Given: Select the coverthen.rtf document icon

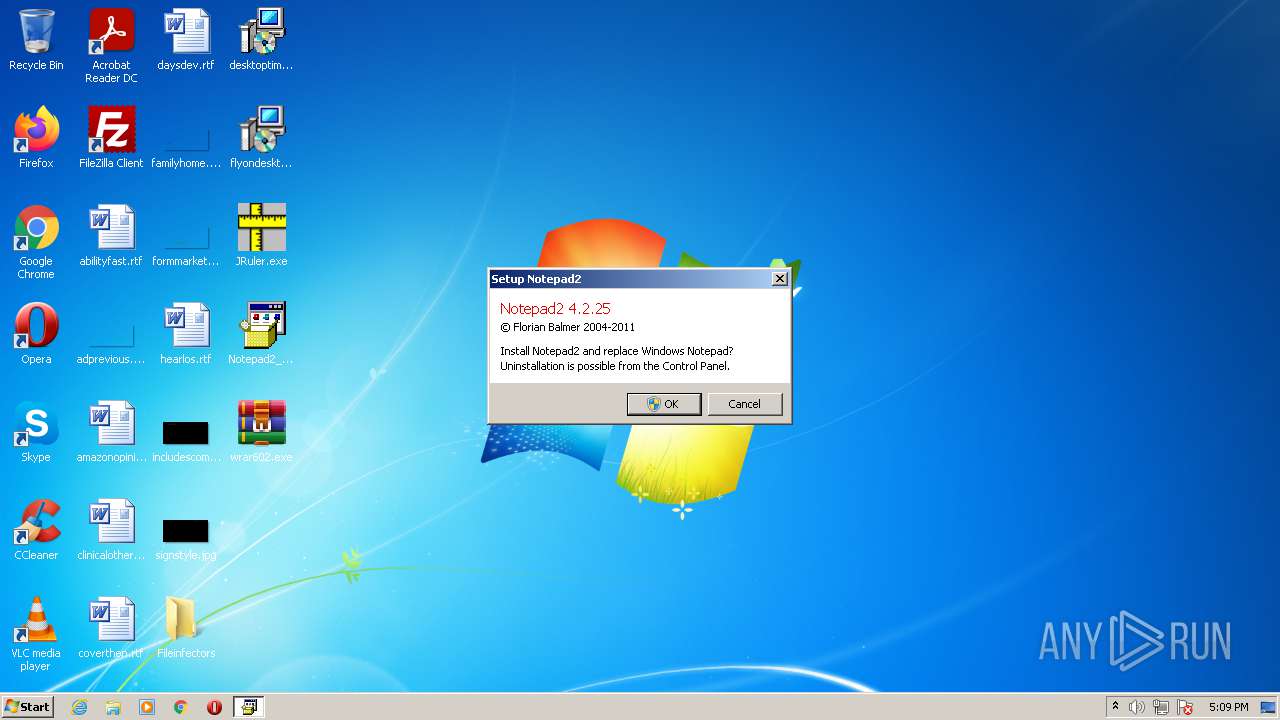Looking at the screenshot, I should (x=111, y=628).
